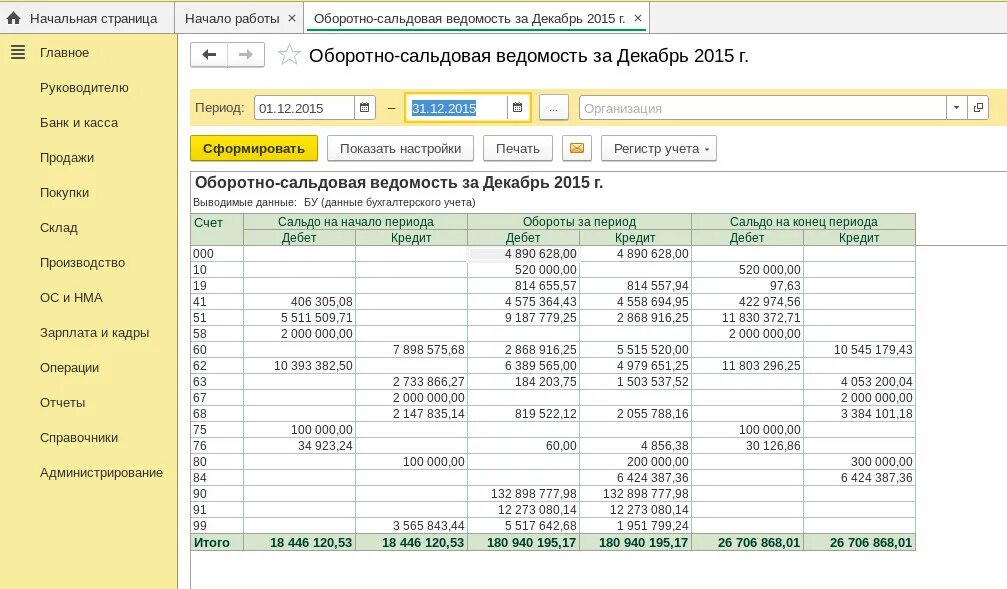
Task: Open the Банк и касса section
Action: point(79,123)
